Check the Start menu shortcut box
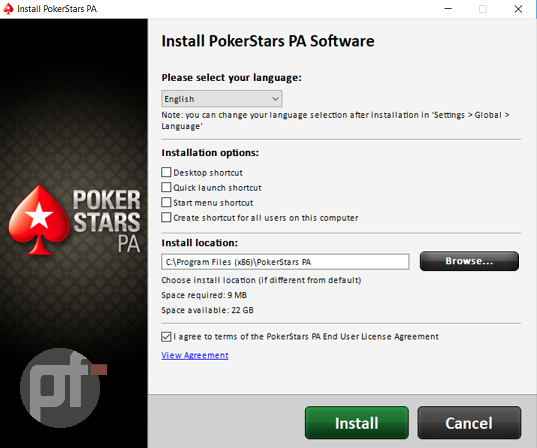Viewport: 537px width, 448px height. (x=166, y=202)
